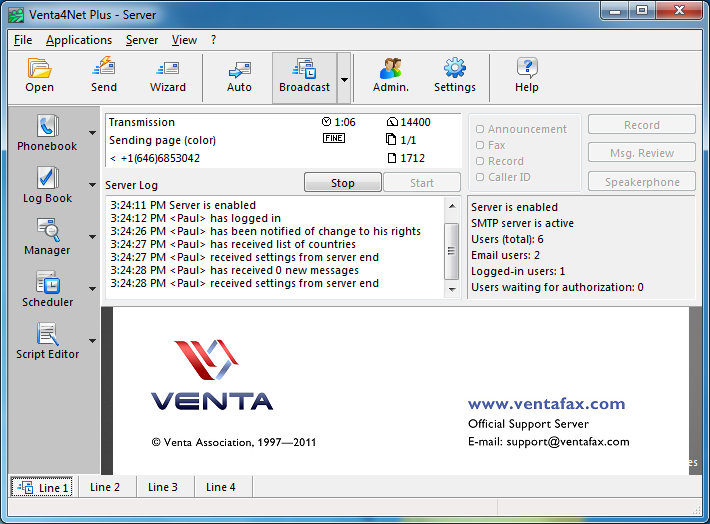710x524 pixels.
Task: Click the Broadcast toolbar icon
Action: (304, 68)
